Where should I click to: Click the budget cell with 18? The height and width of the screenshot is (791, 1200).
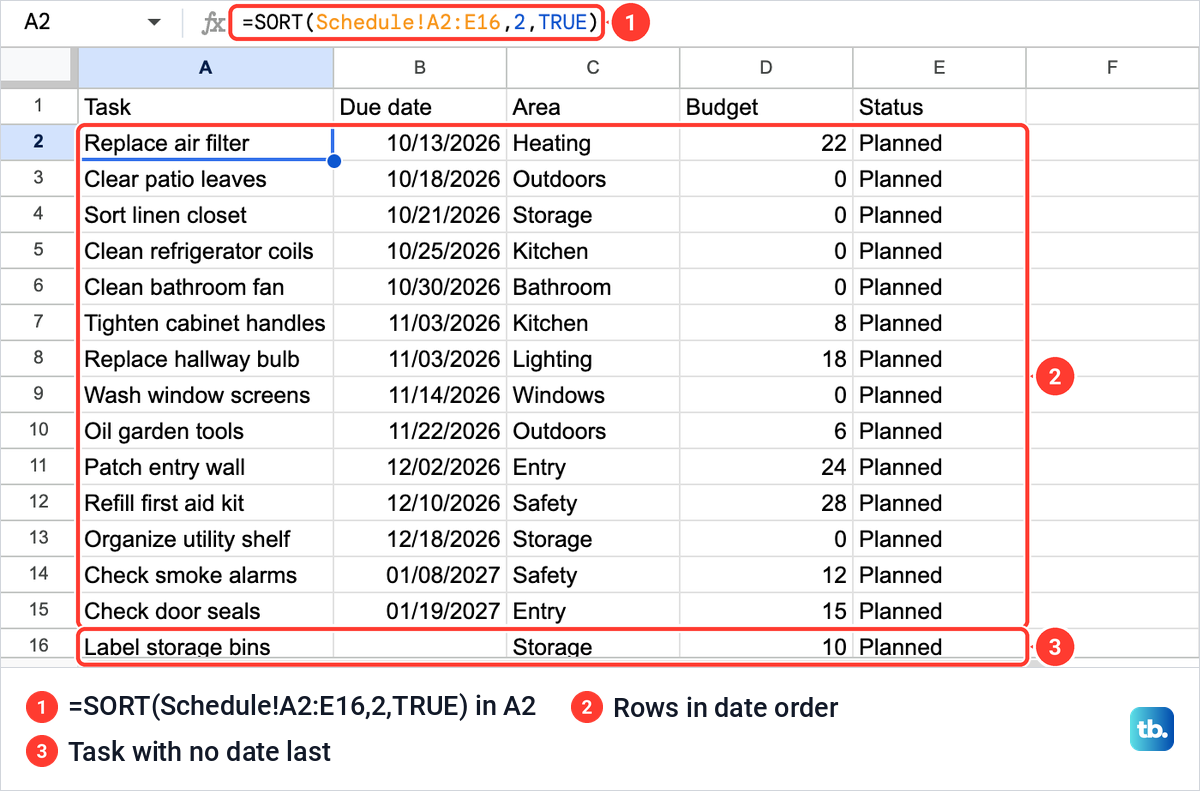click(x=766, y=359)
